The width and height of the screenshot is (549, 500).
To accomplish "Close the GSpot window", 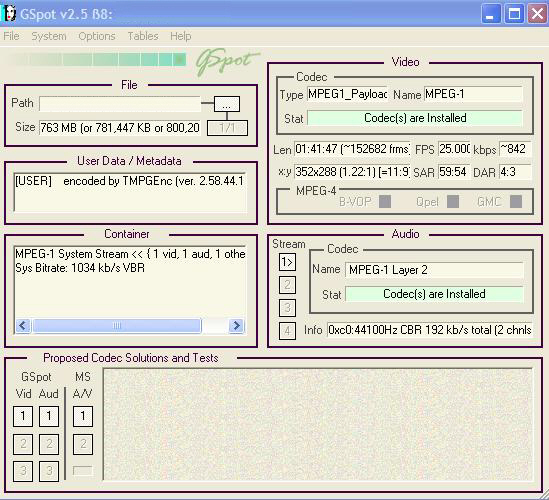I will (537, 14).
